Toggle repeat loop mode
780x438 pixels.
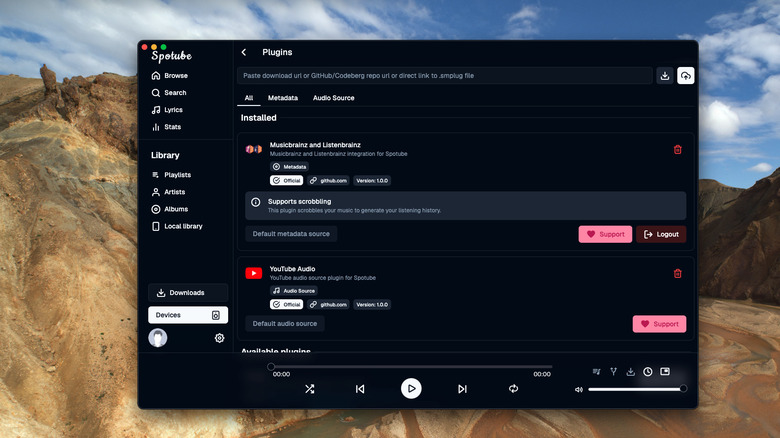pos(513,389)
